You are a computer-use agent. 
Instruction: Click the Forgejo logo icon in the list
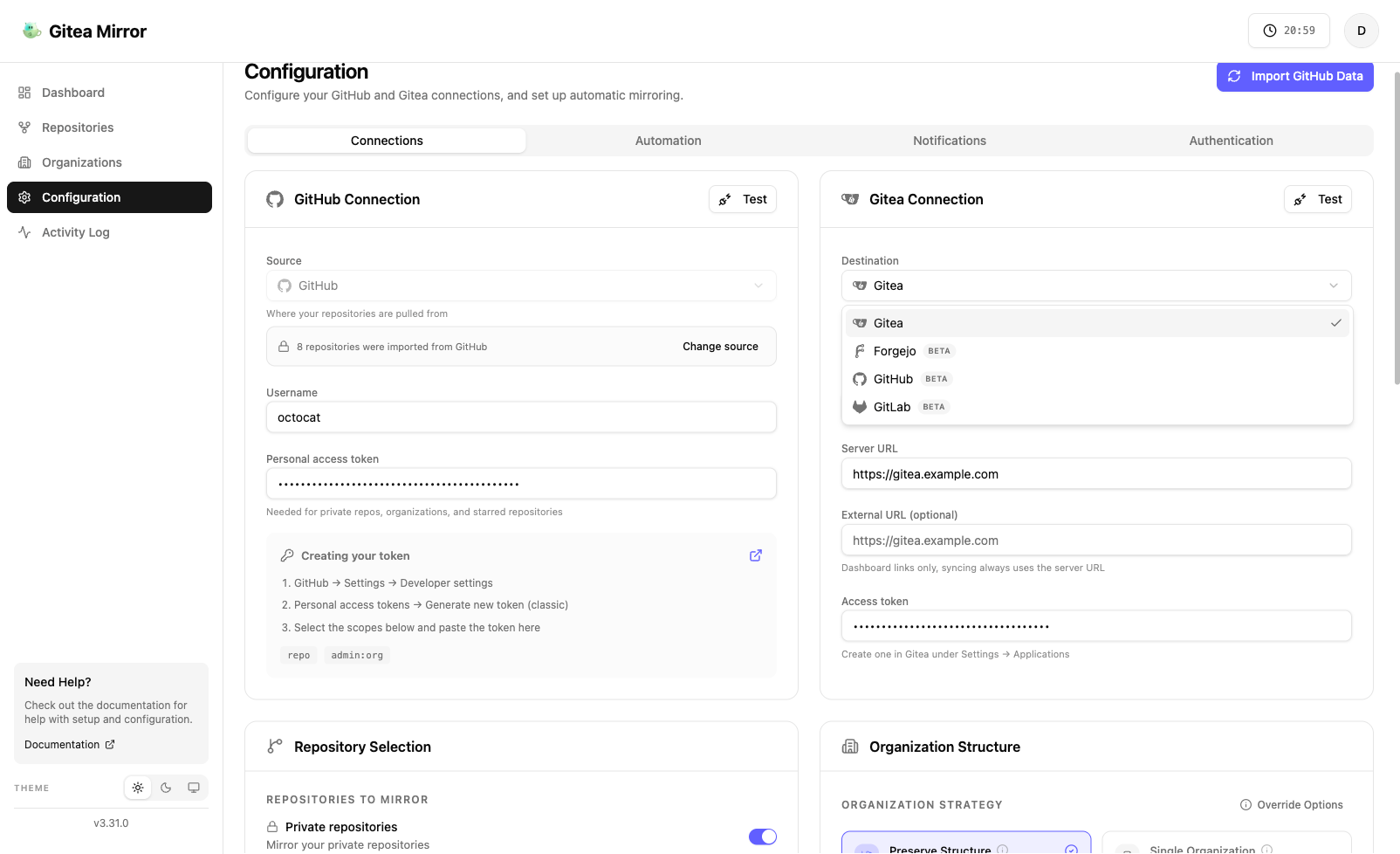pyautogui.click(x=860, y=351)
